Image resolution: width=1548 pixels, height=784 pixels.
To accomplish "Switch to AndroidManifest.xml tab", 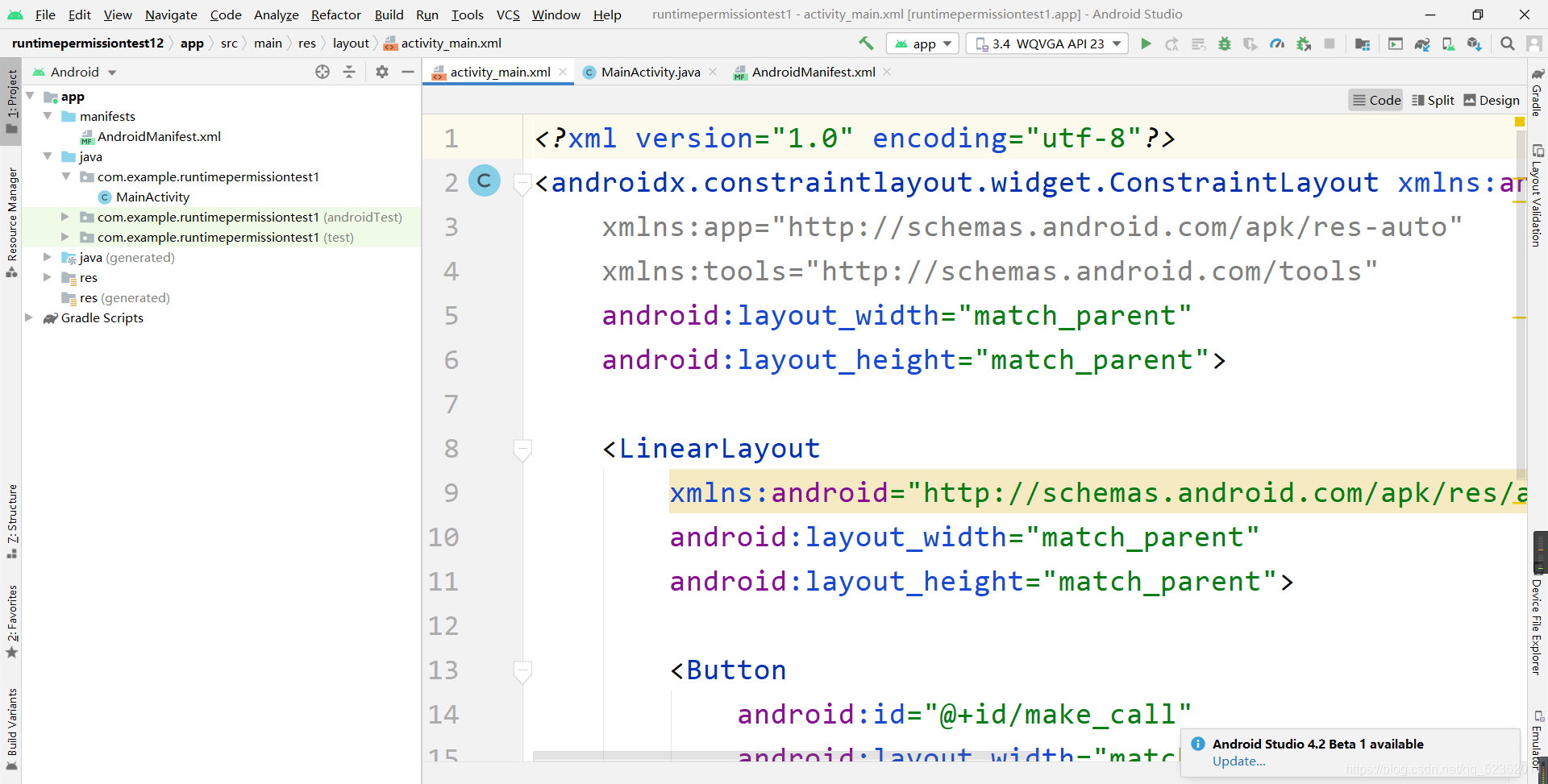I will tap(813, 72).
